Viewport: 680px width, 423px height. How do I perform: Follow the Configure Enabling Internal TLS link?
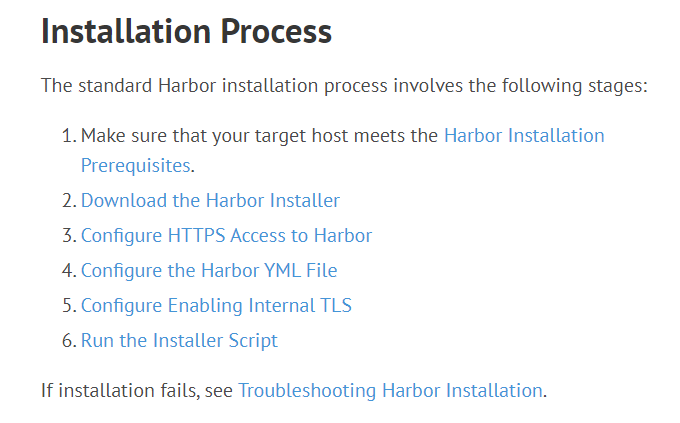click(x=216, y=306)
